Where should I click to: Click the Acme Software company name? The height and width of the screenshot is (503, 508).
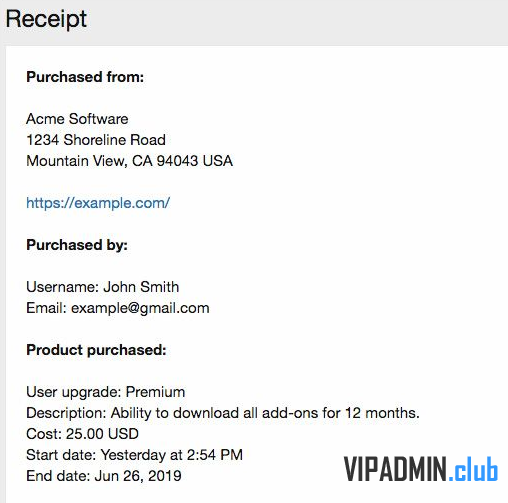pyautogui.click(x=77, y=119)
